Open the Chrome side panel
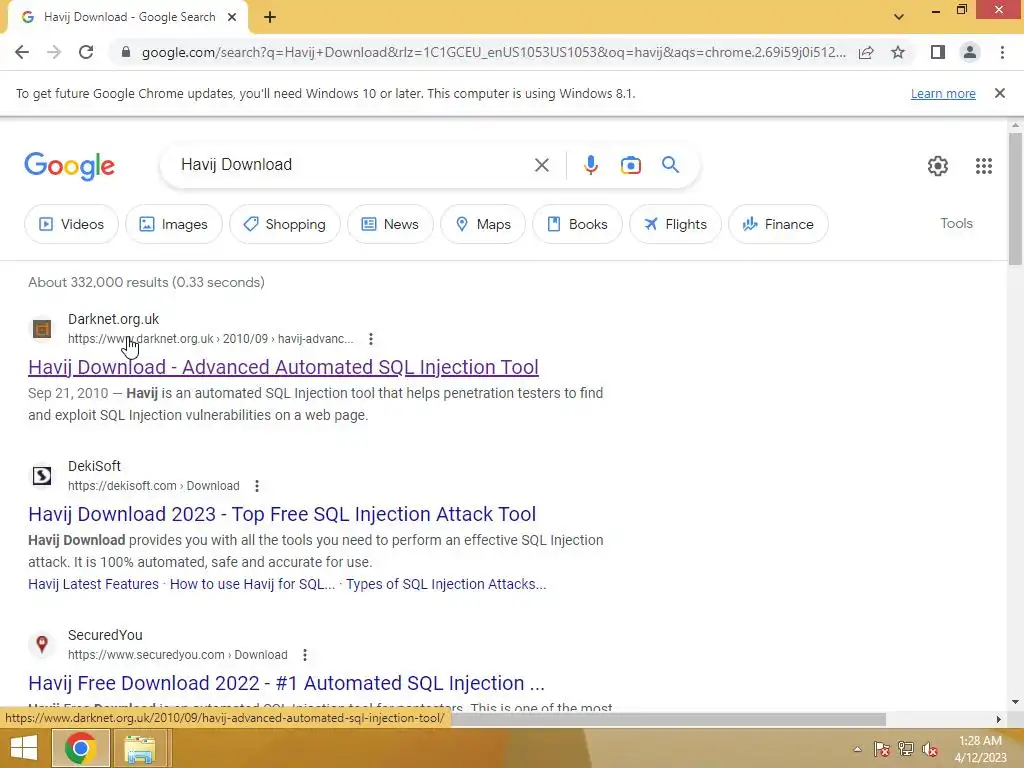Viewport: 1024px width, 768px height. pyautogui.click(x=938, y=52)
